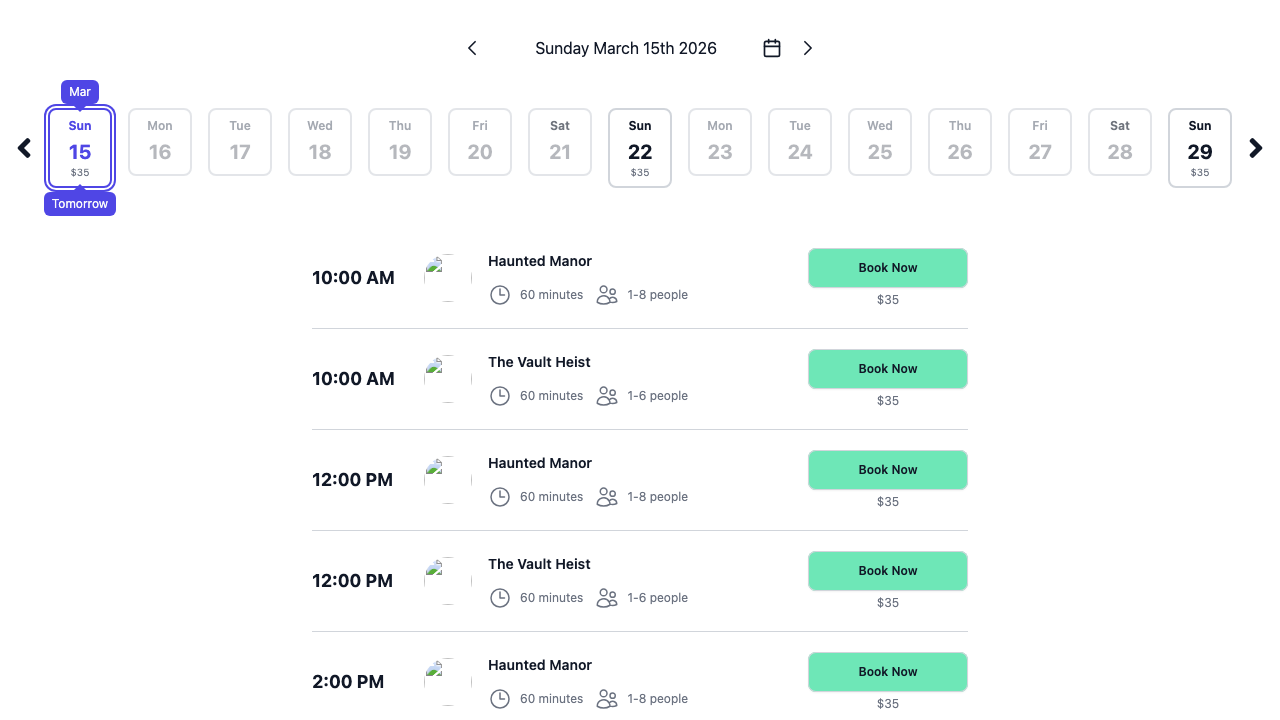Book Now for the 2:00 PM Haunted Manor session
The width and height of the screenshot is (1280, 720).
click(887, 671)
